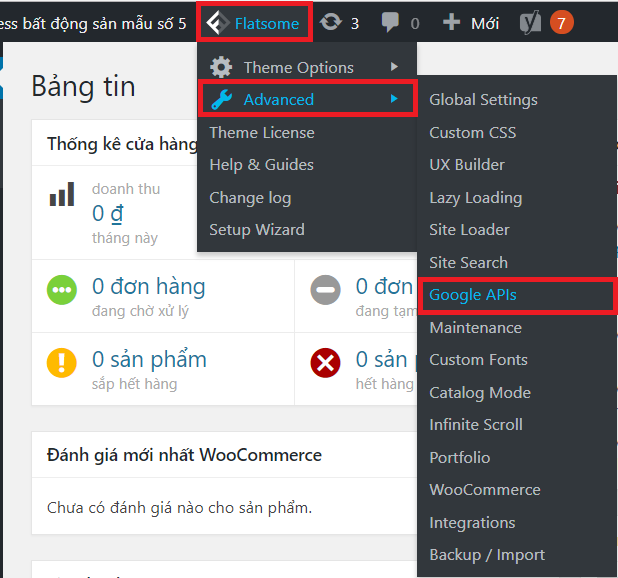Click the Thống kê cửa hàng widget header

coord(122,144)
